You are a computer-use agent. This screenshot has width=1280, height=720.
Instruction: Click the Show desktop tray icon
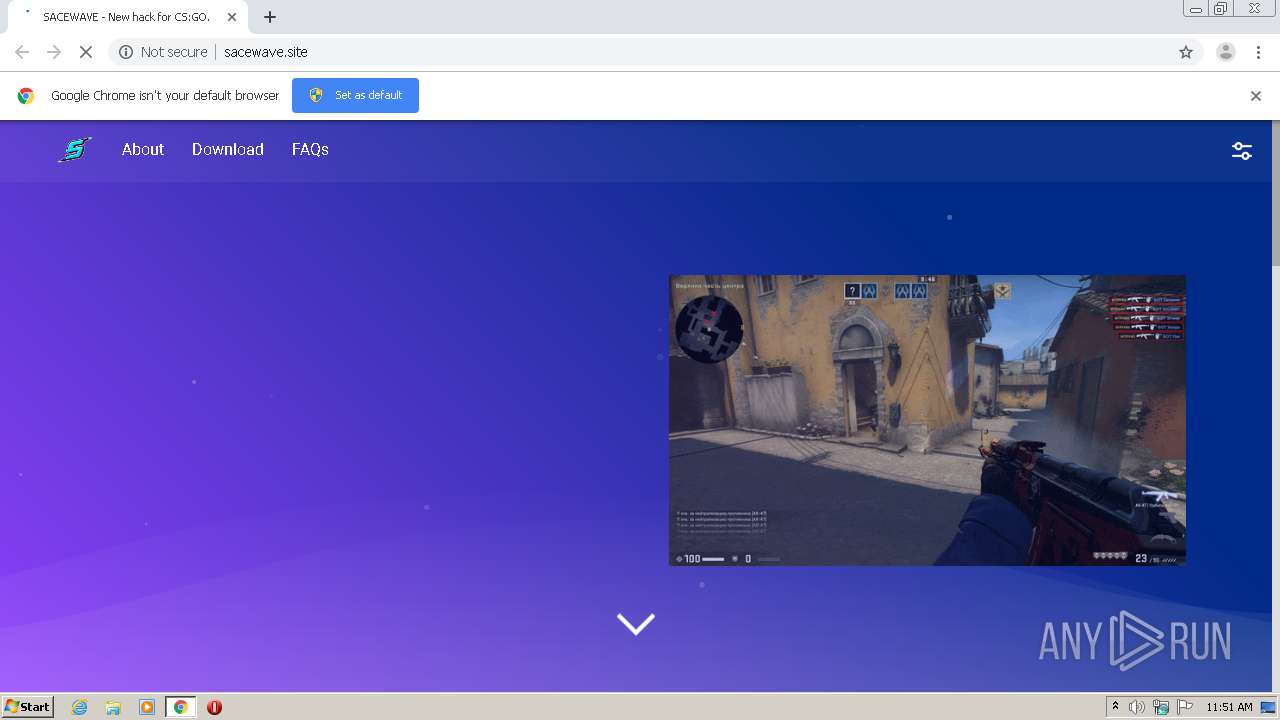tap(1269, 707)
